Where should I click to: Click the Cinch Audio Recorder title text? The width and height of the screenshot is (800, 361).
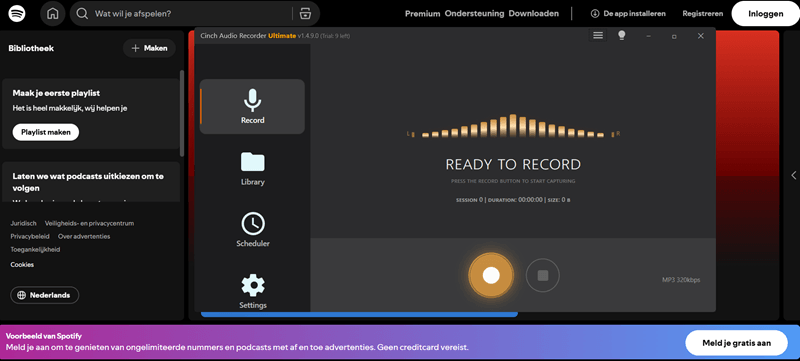(275, 36)
